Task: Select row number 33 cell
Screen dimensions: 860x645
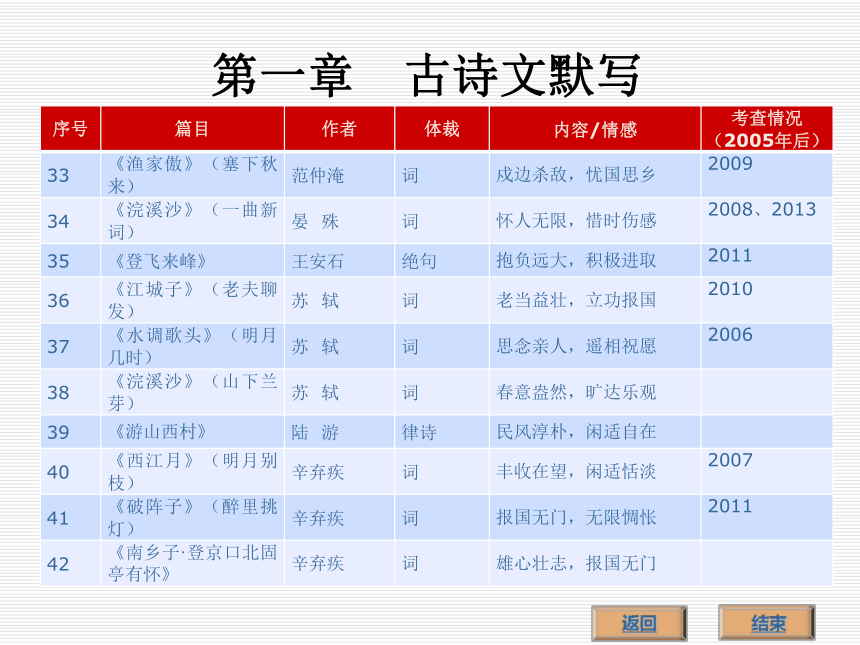Action: tap(71, 175)
